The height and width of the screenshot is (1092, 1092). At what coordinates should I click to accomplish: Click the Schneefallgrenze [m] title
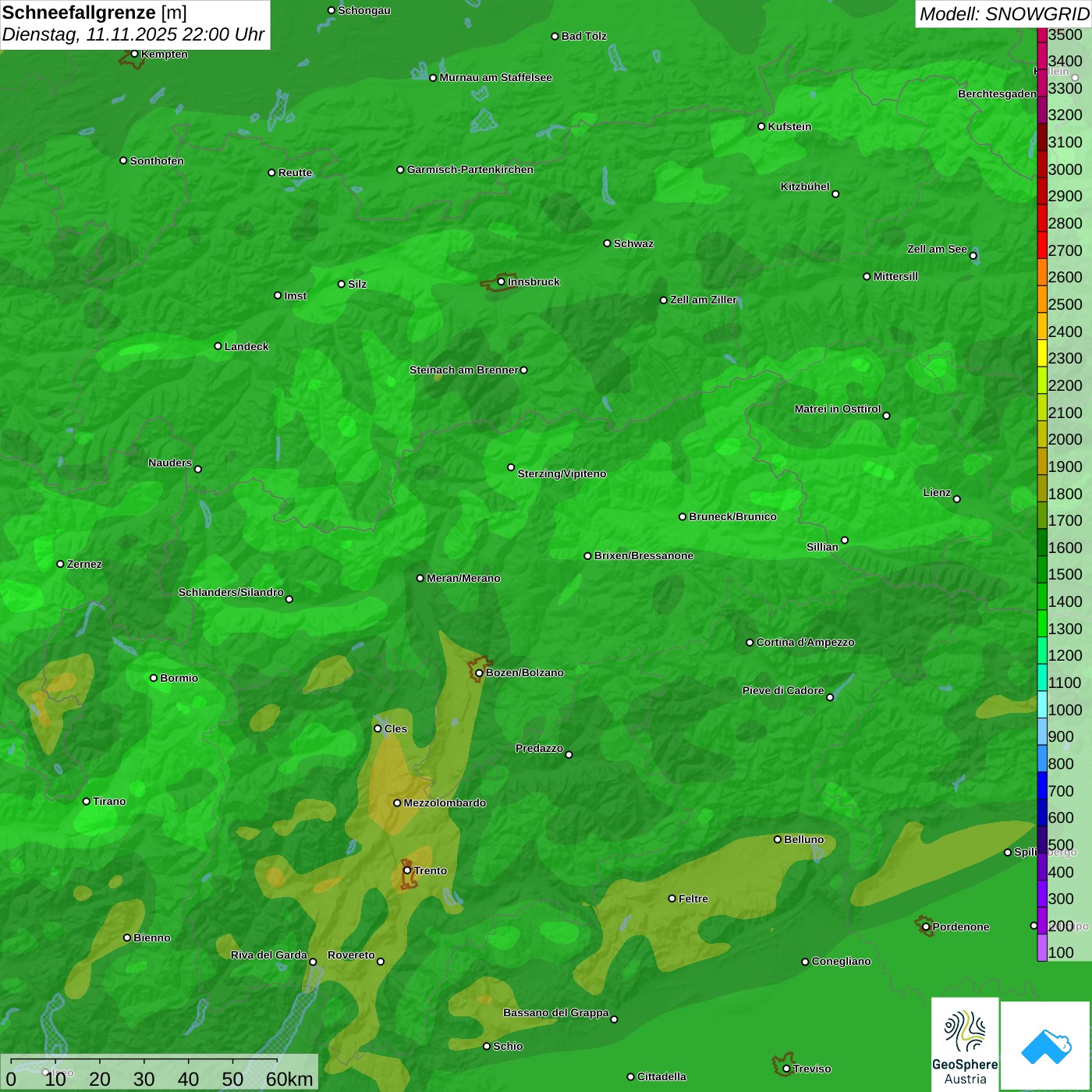[x=94, y=12]
